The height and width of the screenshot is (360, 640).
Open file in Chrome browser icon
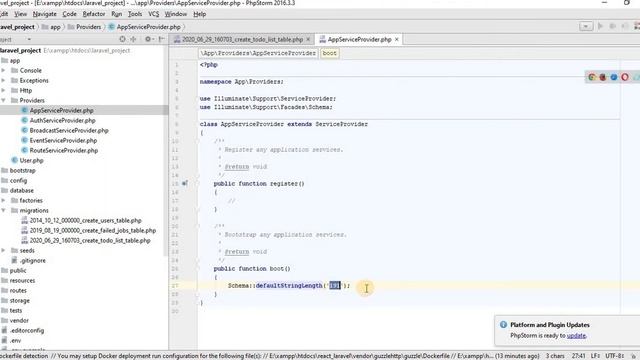(592, 77)
